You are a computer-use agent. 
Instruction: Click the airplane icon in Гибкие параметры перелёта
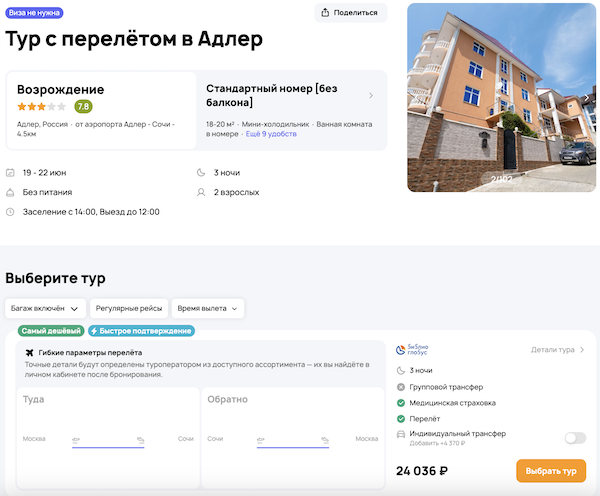click(x=29, y=353)
